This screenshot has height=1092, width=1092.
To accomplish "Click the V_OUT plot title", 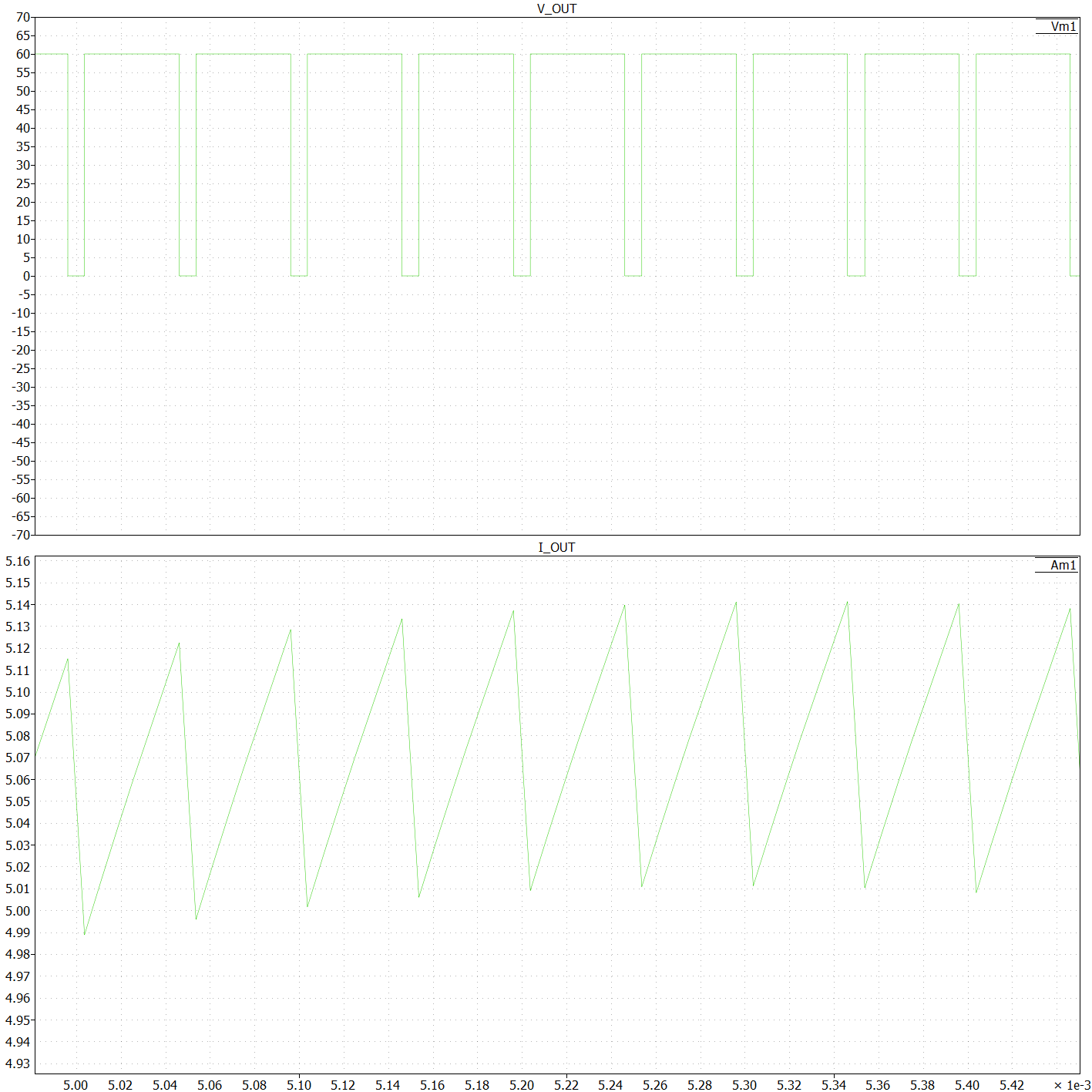I will coord(556,8).
